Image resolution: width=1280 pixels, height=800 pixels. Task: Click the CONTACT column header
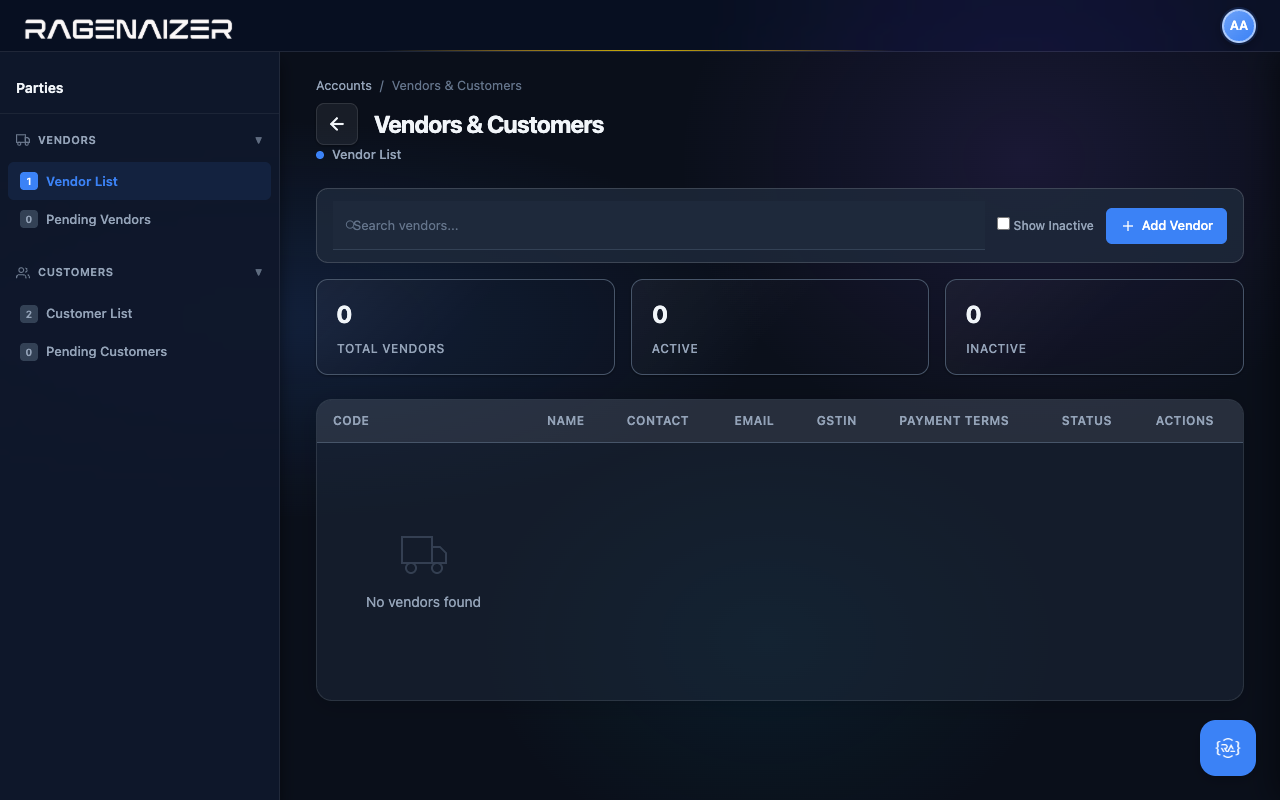point(658,421)
